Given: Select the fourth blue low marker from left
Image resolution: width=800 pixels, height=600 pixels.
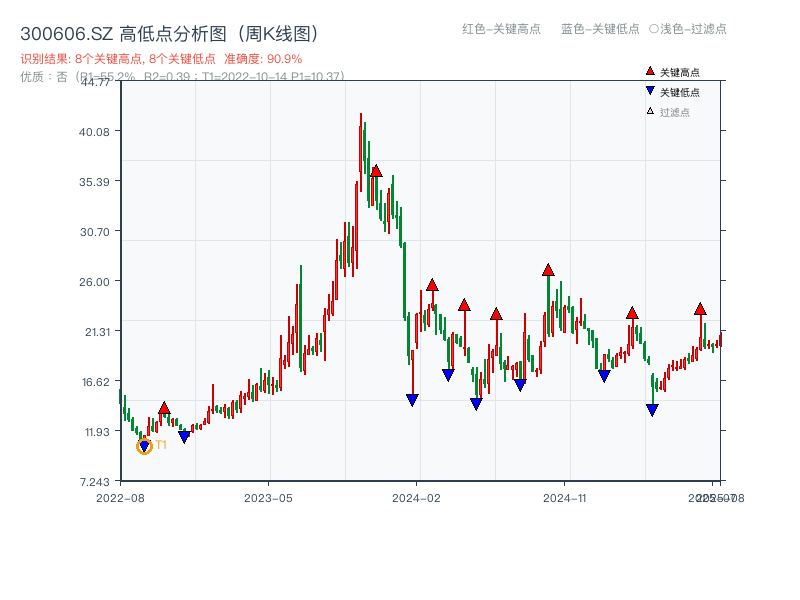Looking at the screenshot, I should pos(448,375).
